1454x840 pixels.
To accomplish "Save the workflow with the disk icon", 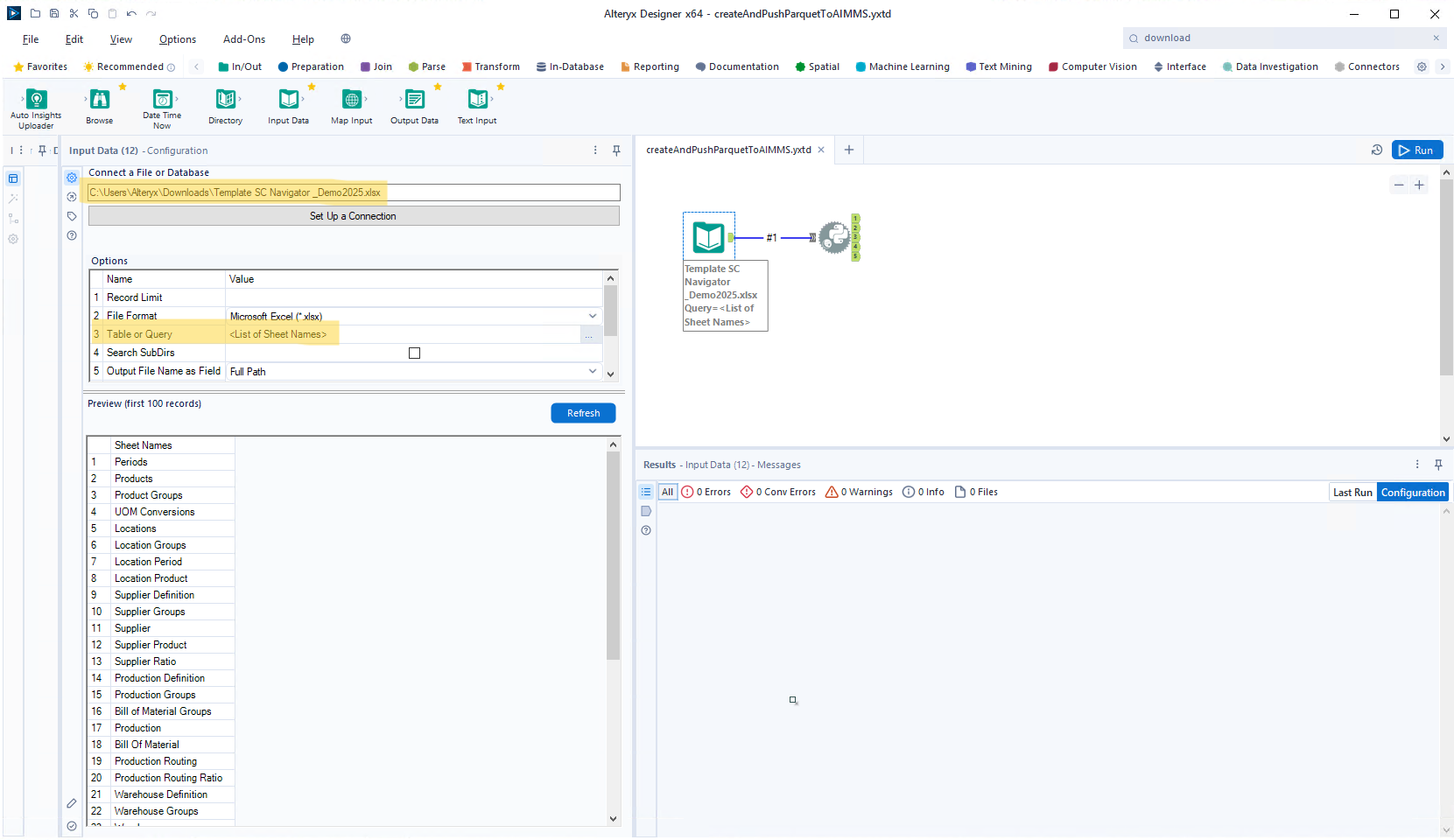I will tap(54, 13).
